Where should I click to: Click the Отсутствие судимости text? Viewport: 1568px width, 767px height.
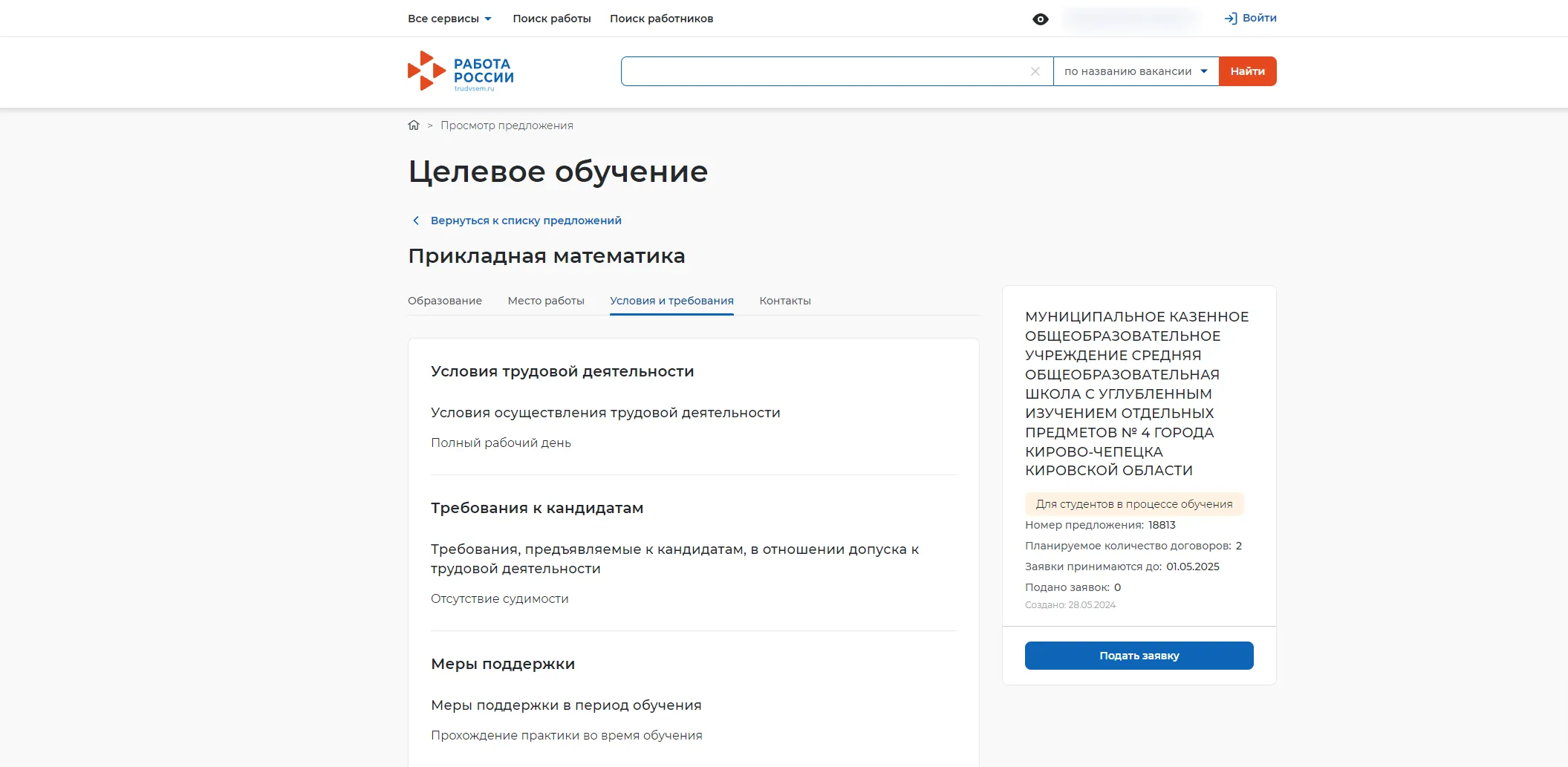coord(499,599)
